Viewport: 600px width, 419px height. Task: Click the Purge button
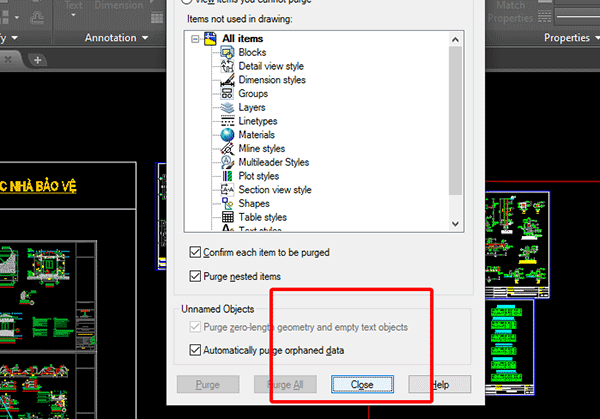pyautogui.click(x=208, y=384)
